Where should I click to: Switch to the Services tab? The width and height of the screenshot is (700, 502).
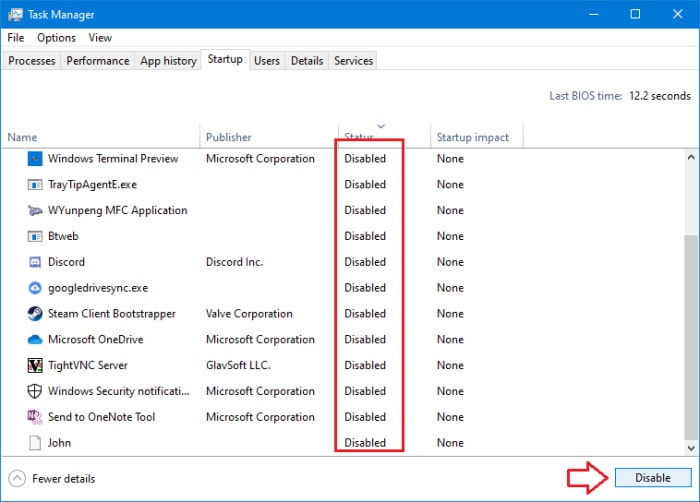coord(353,61)
